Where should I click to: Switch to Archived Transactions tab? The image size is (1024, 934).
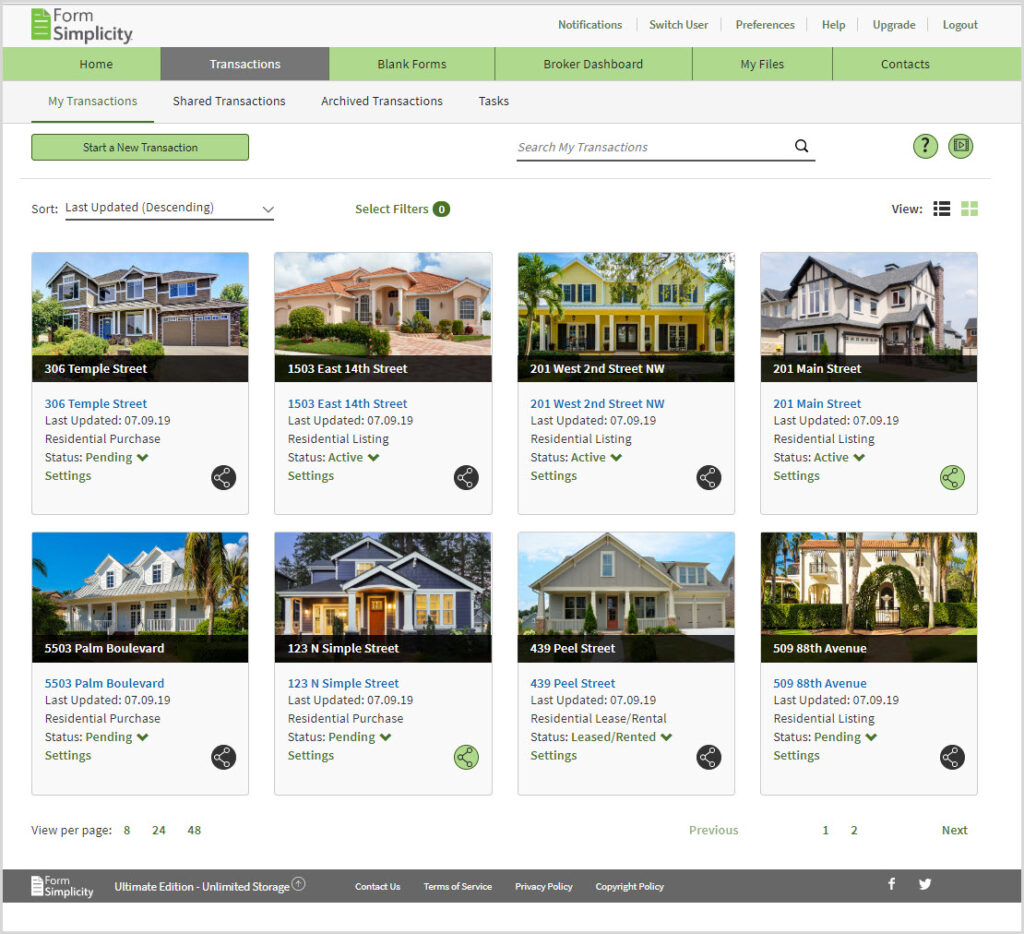click(x=381, y=101)
